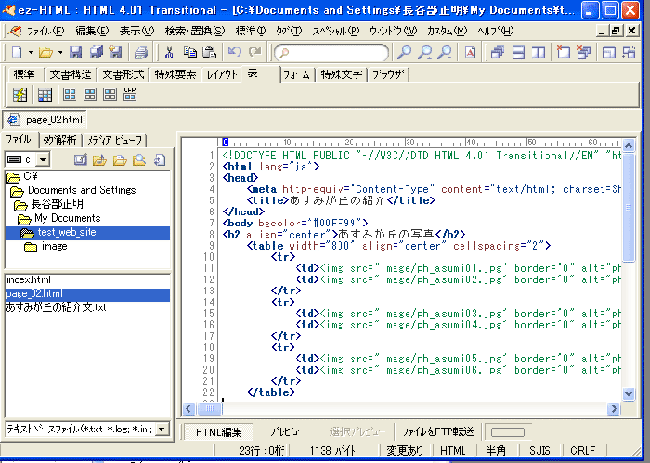Switch to the 文書構造 toolbar tab
The width and height of the screenshot is (650, 463).
pos(71,75)
